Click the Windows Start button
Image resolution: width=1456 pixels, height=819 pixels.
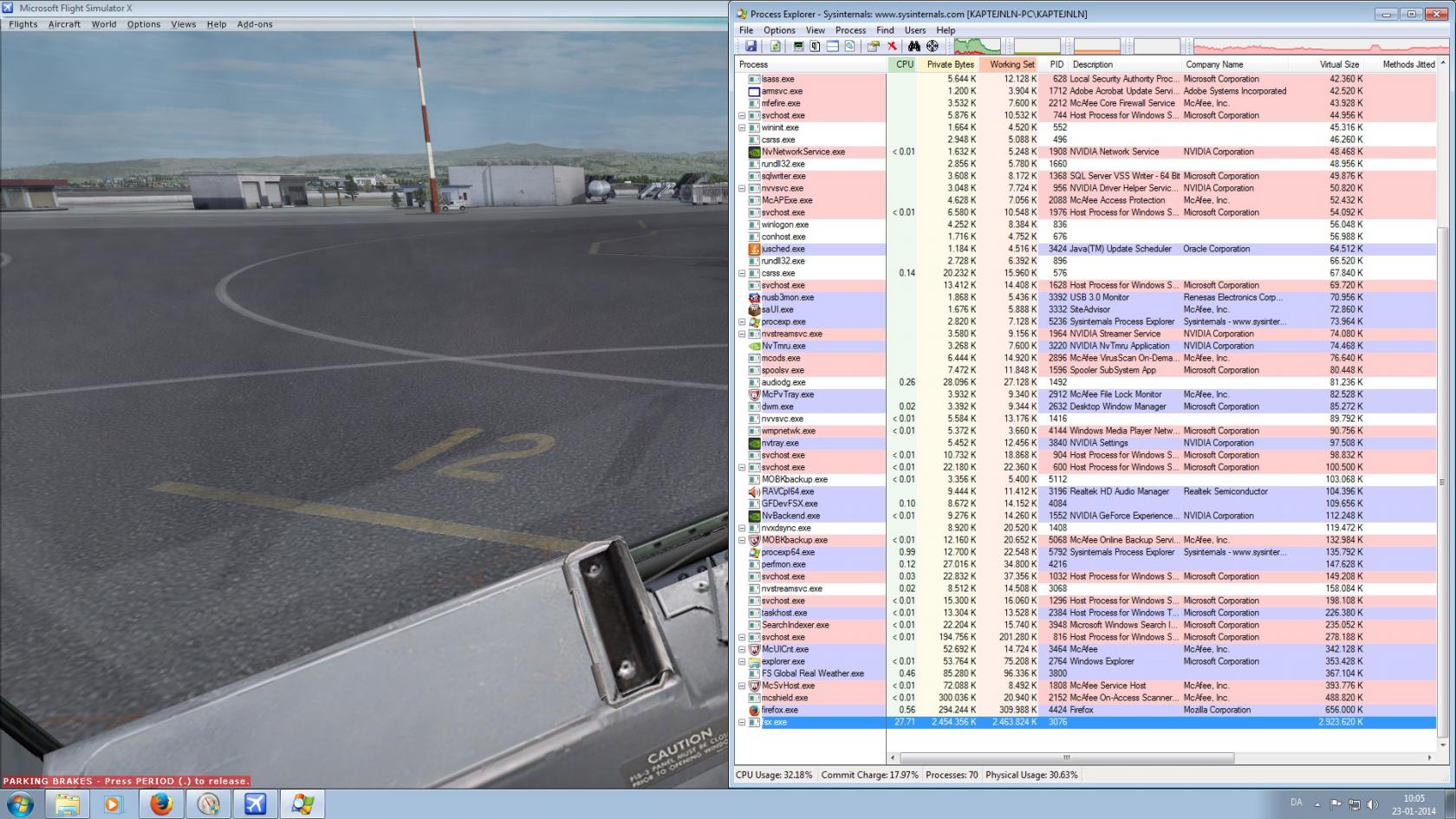click(20, 803)
